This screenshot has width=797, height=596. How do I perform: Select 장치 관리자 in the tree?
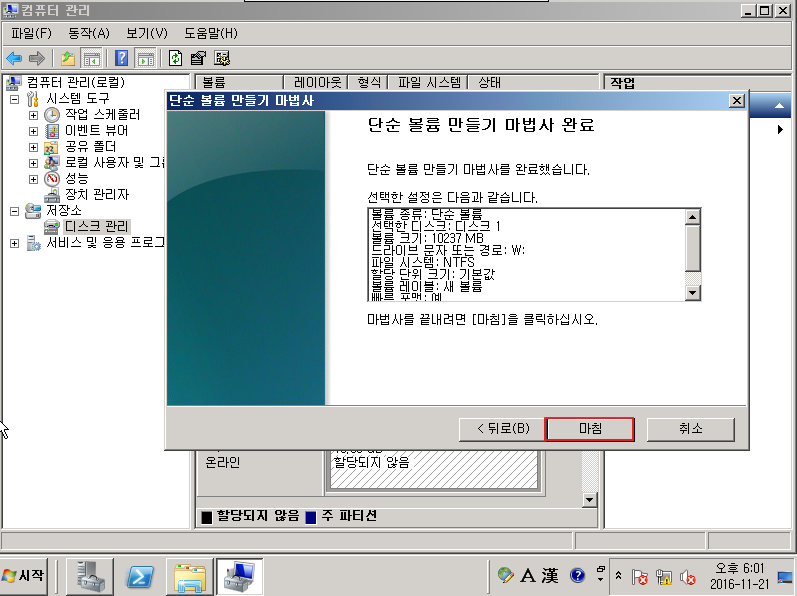tap(97, 195)
